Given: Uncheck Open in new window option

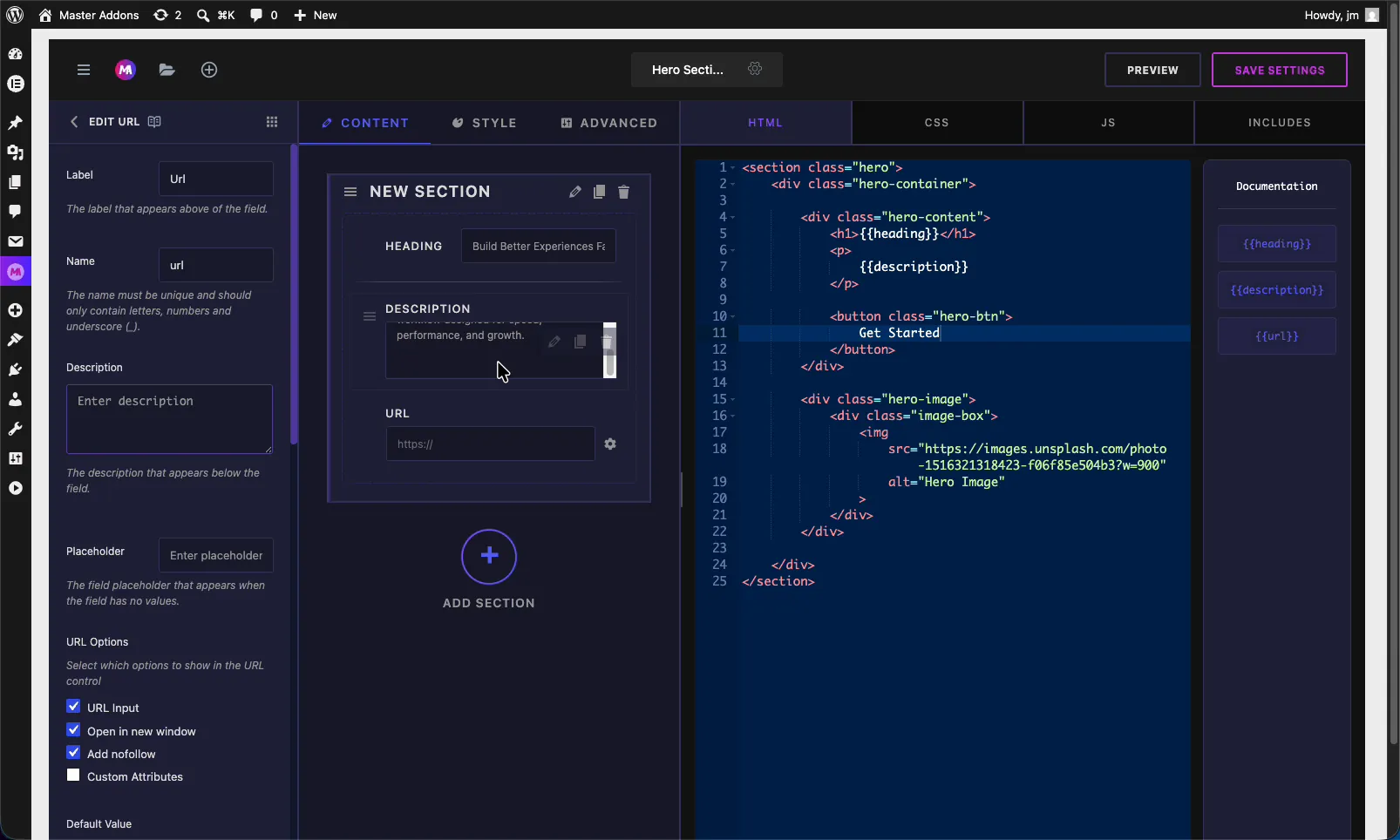Looking at the screenshot, I should pos(73,730).
